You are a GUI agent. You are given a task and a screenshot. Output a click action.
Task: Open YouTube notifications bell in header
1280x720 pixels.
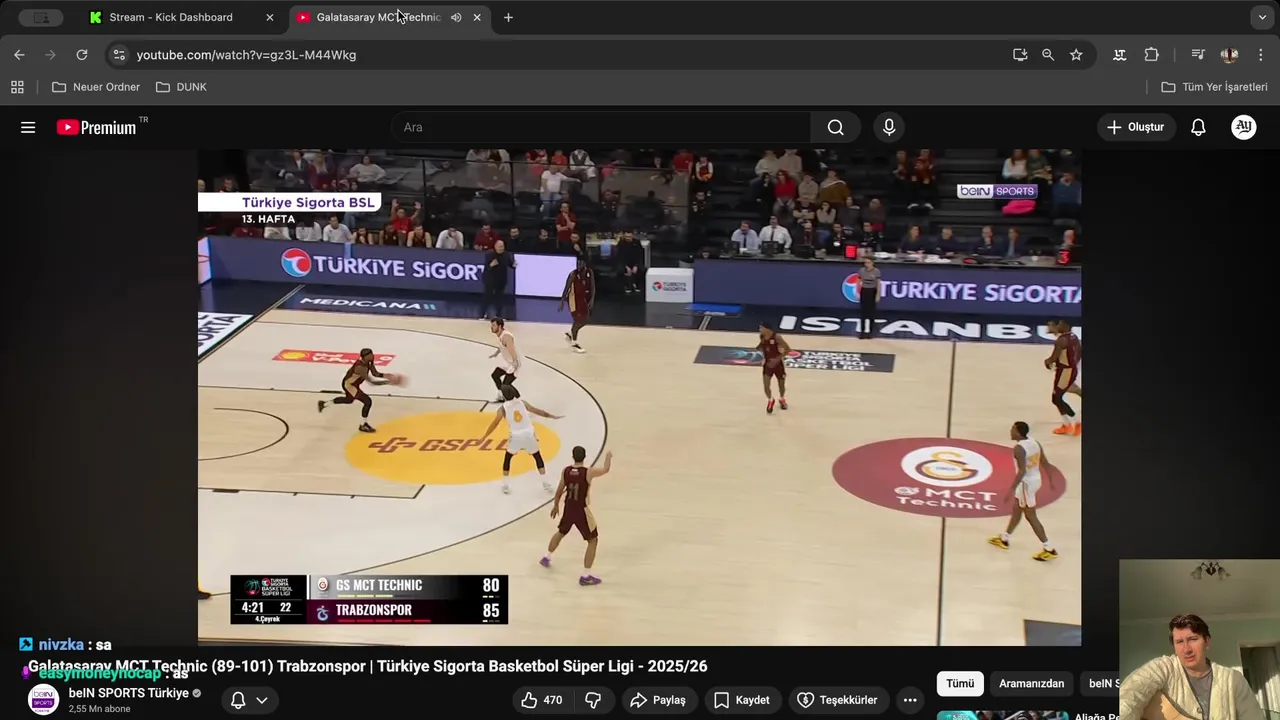1198,127
